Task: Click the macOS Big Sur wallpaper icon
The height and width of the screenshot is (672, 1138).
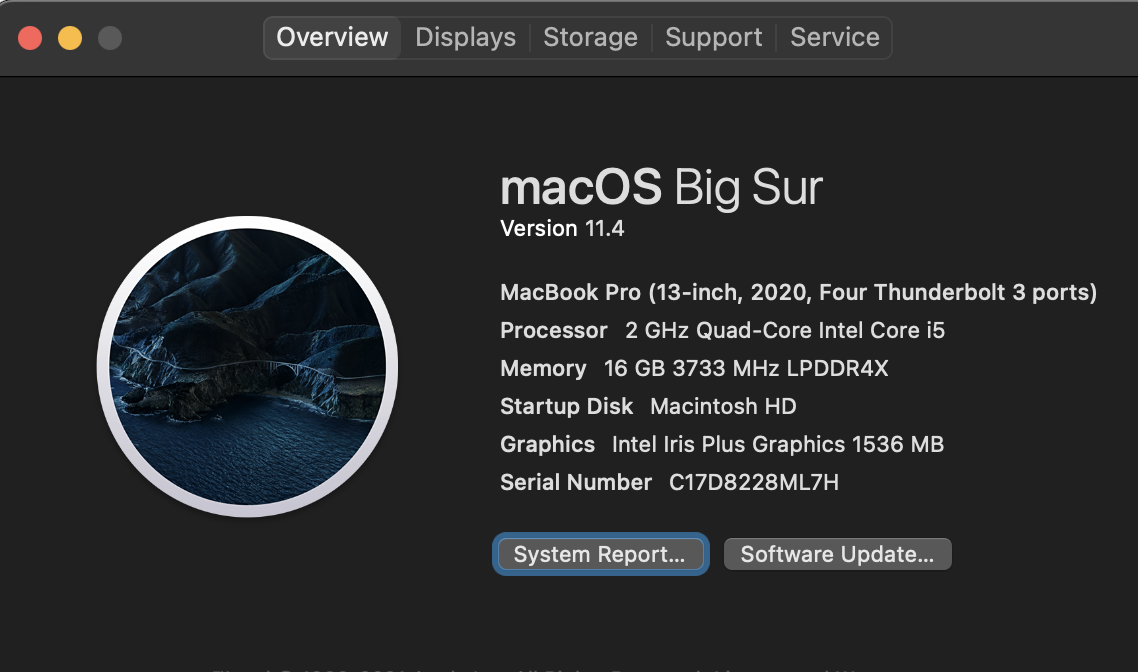Action: point(247,366)
